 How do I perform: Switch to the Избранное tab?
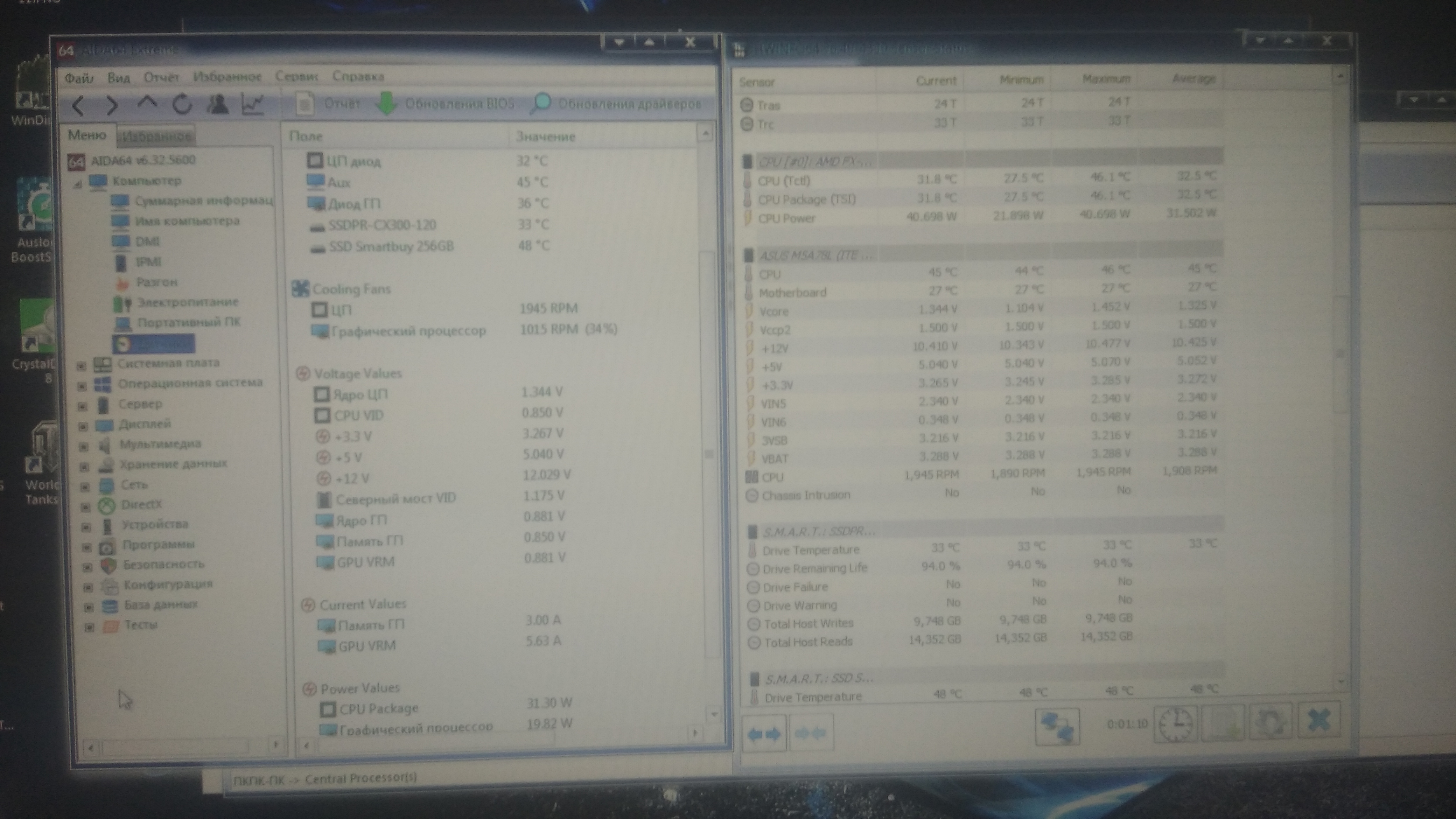[x=156, y=136]
